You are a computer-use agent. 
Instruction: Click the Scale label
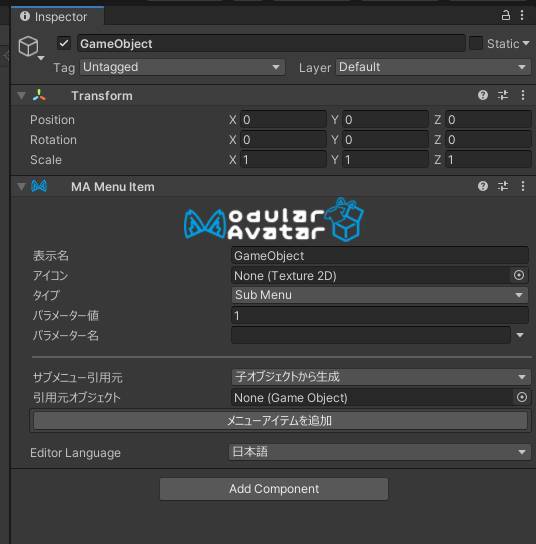(x=46, y=160)
